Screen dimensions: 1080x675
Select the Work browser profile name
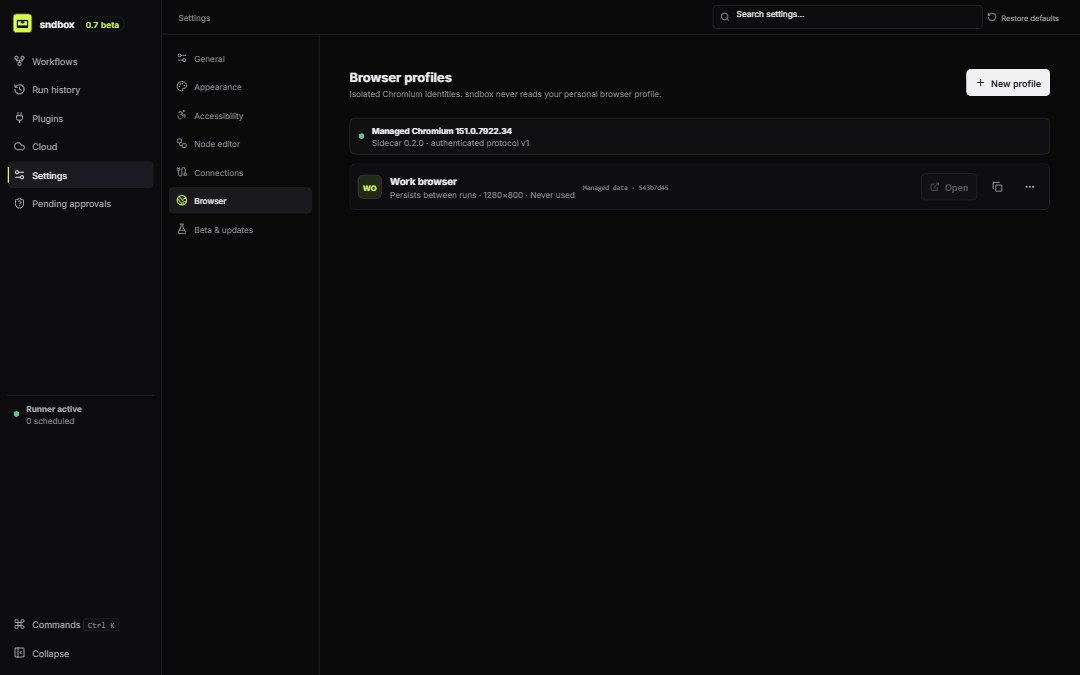423,182
